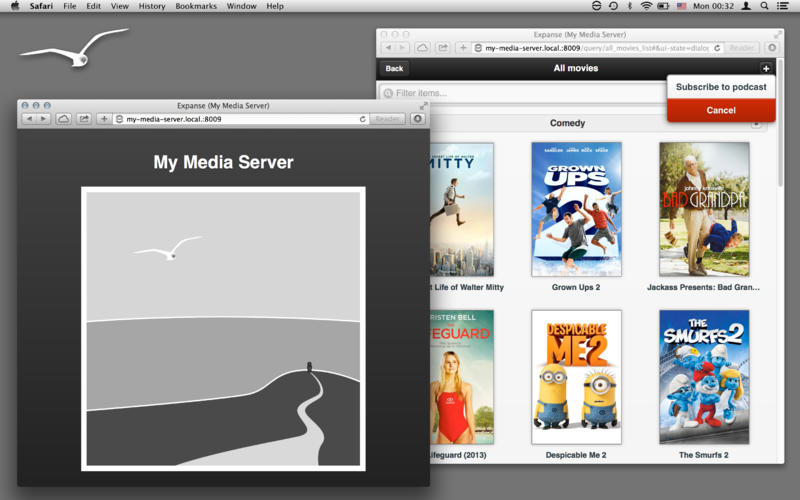Open Spotlight search magnifier

[x=764, y=6]
